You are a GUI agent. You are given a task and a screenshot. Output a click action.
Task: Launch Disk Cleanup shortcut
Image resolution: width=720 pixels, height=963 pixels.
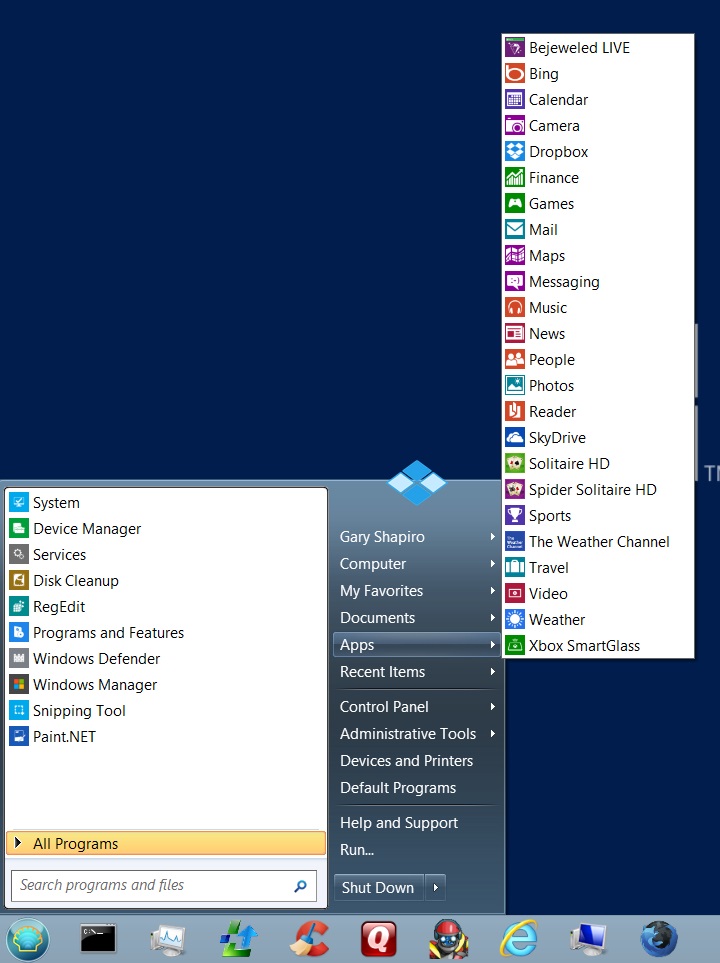click(166, 581)
